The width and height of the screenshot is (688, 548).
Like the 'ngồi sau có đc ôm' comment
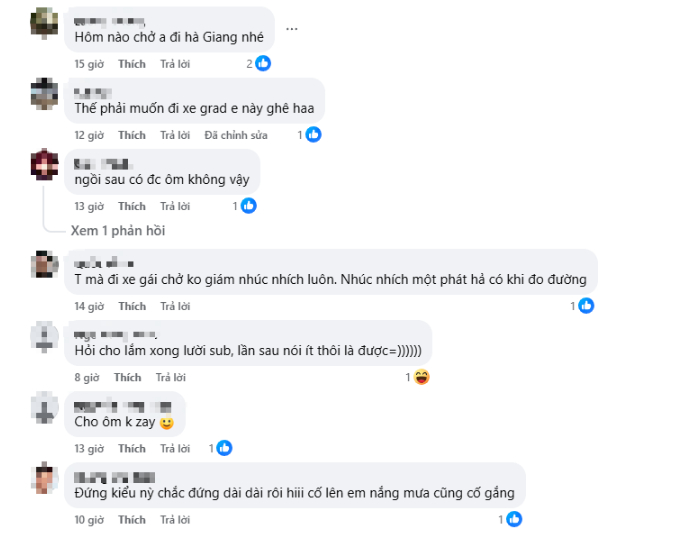(132, 207)
